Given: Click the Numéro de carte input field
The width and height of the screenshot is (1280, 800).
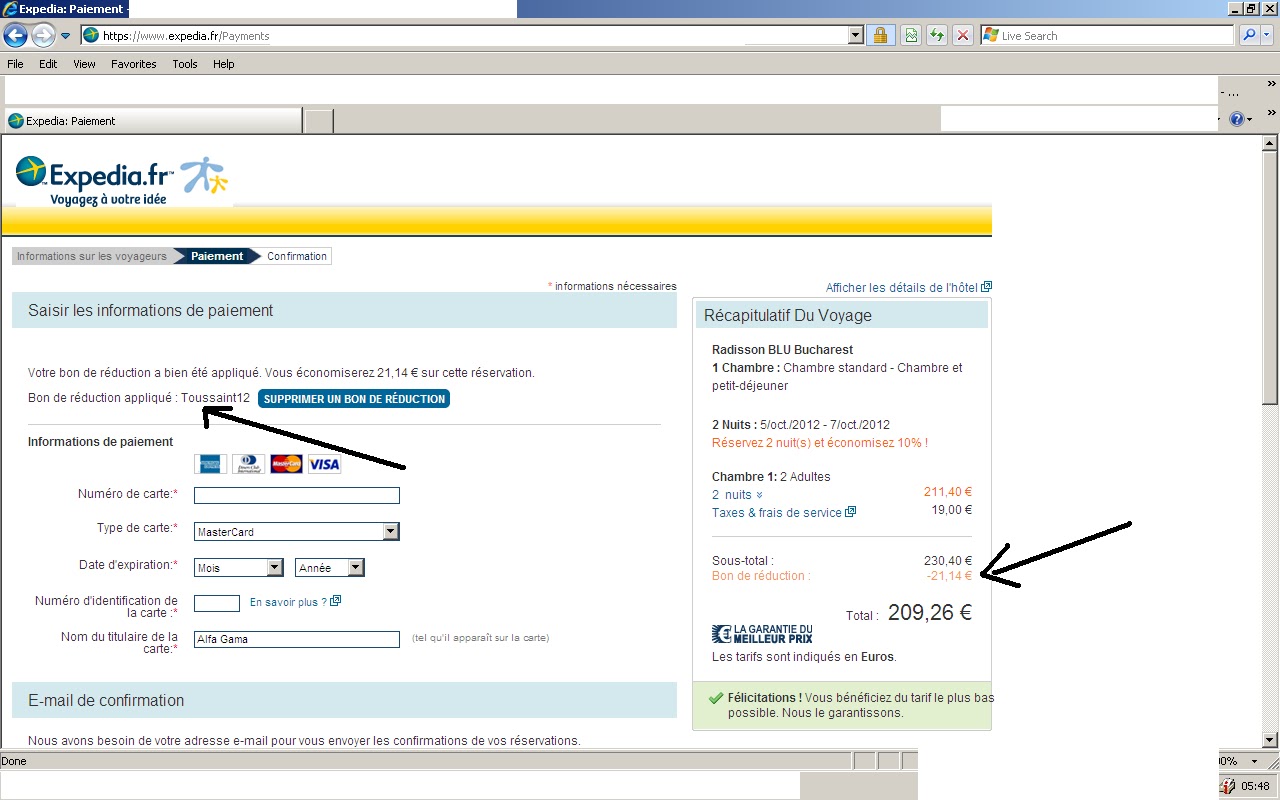Looking at the screenshot, I should (x=296, y=495).
